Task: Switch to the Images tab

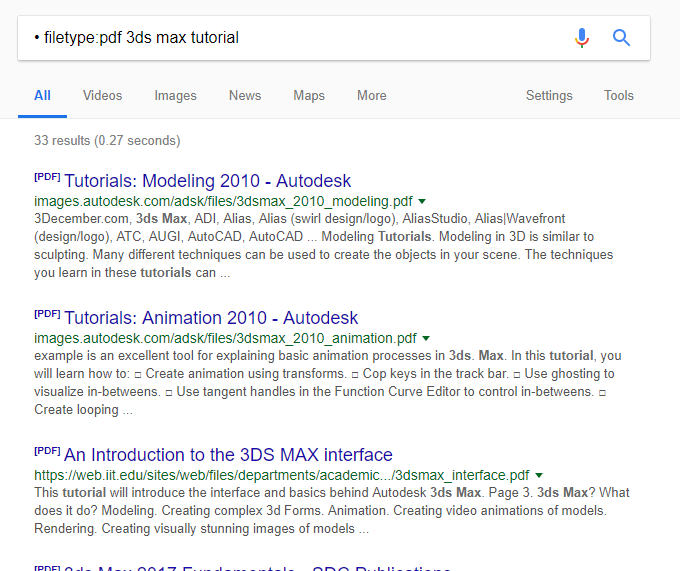Action: coord(175,95)
